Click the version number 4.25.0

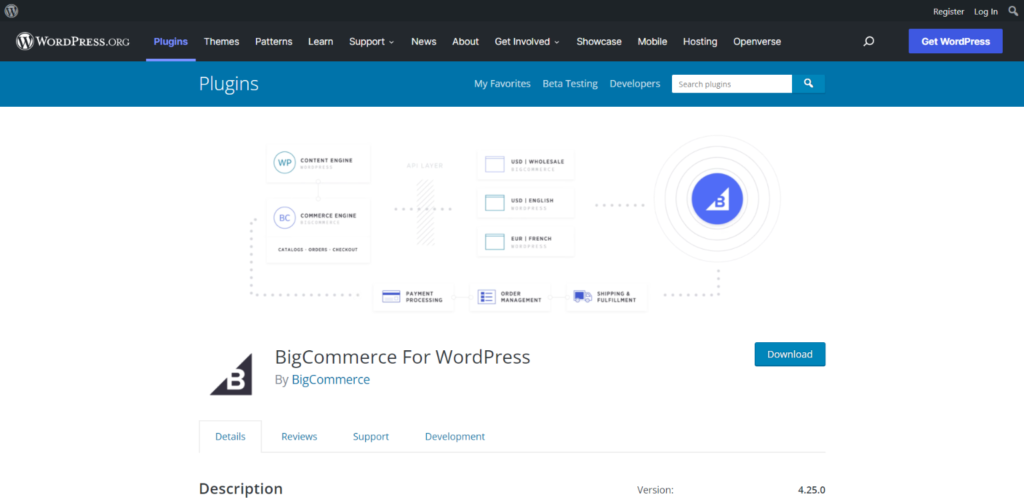point(811,489)
